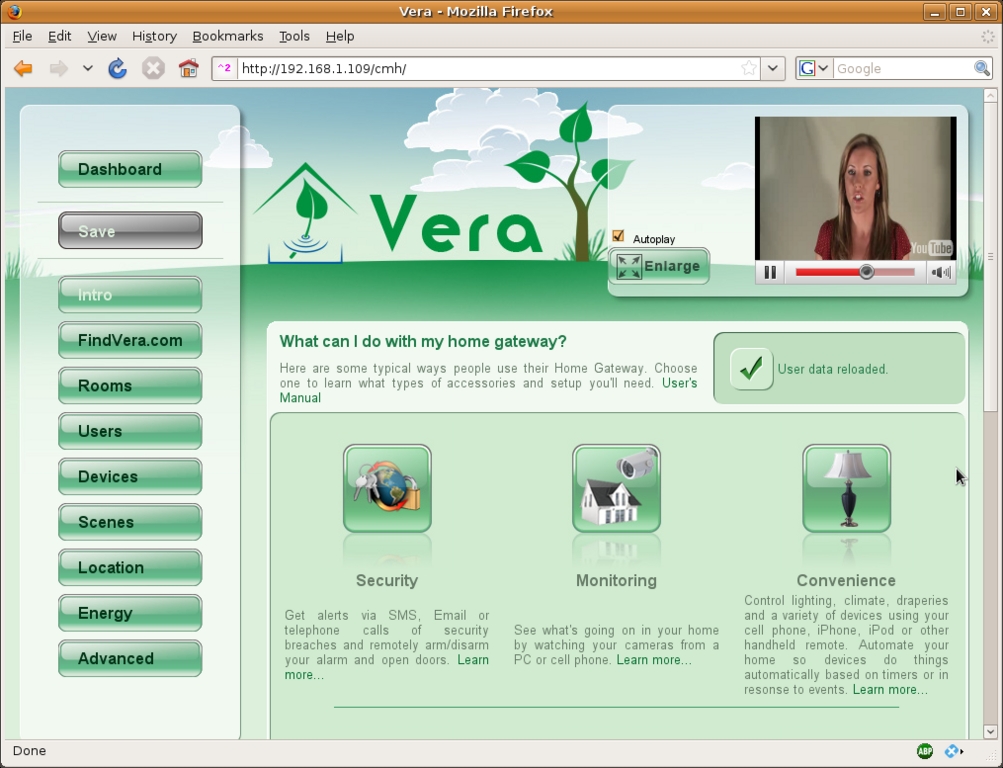Image resolution: width=1003 pixels, height=768 pixels.
Task: Click the Adblock Plus status bar icon
Action: click(925, 751)
